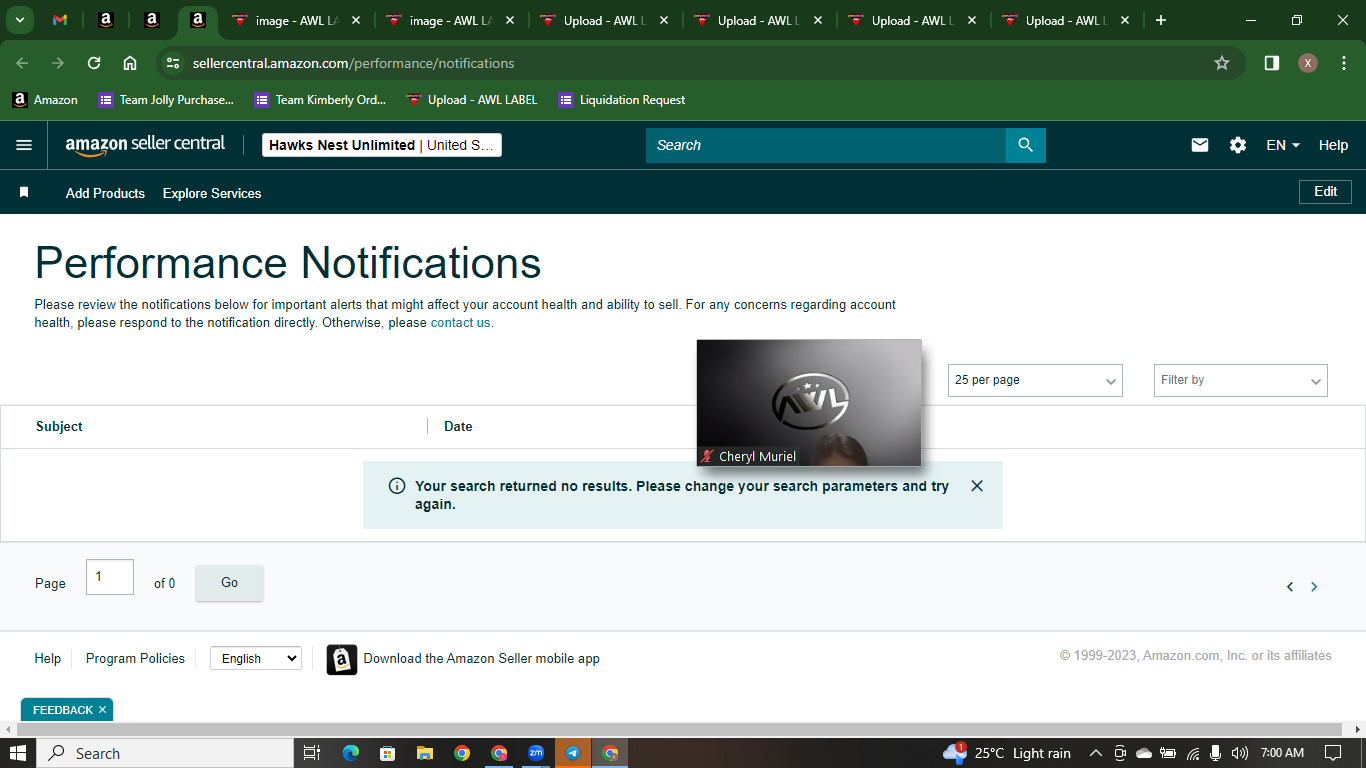Viewport: 1366px width, 768px height.
Task: Click the browser forward arrow
Action: [x=58, y=63]
